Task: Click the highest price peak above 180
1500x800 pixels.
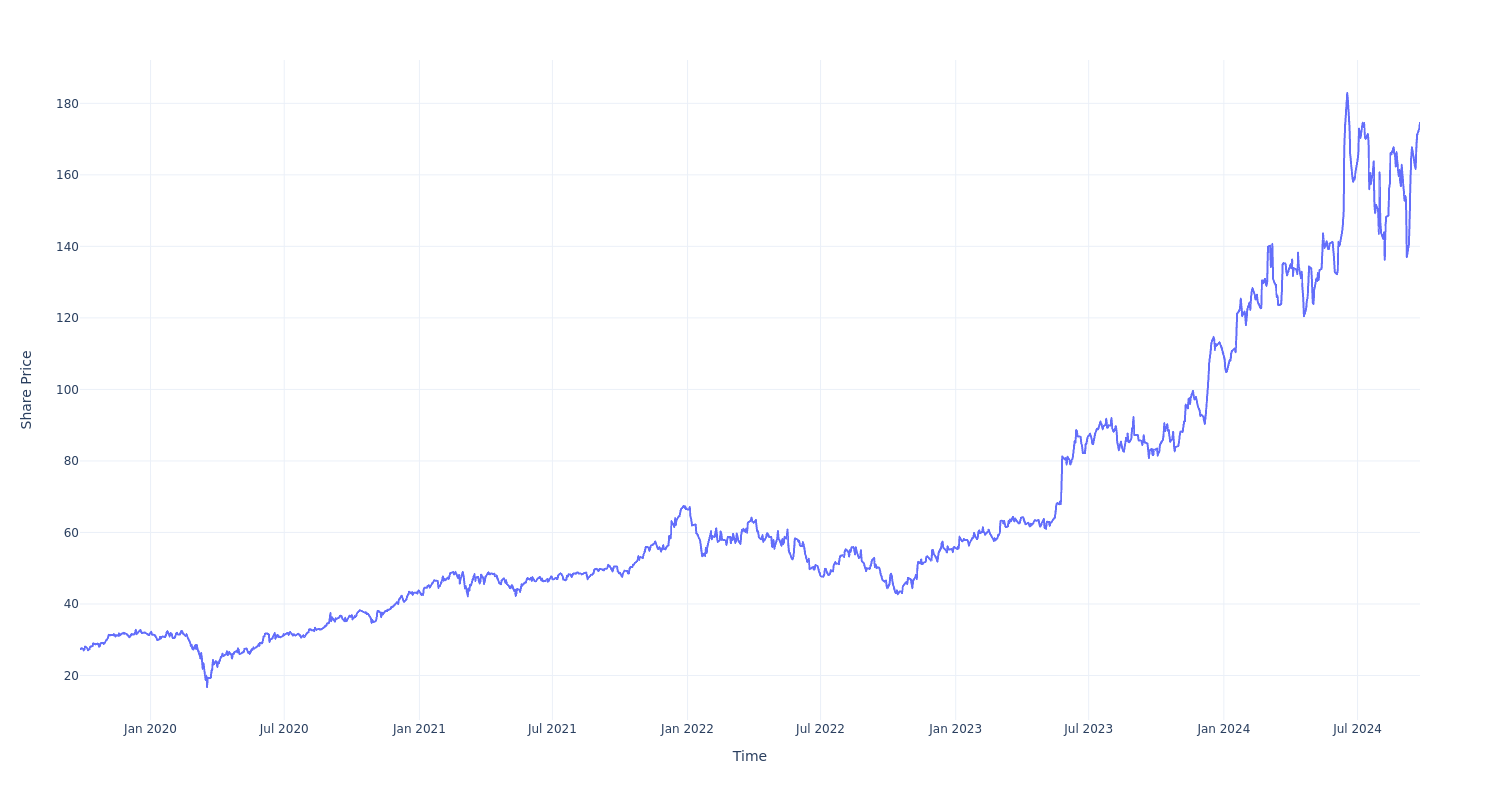Action: coord(1347,93)
